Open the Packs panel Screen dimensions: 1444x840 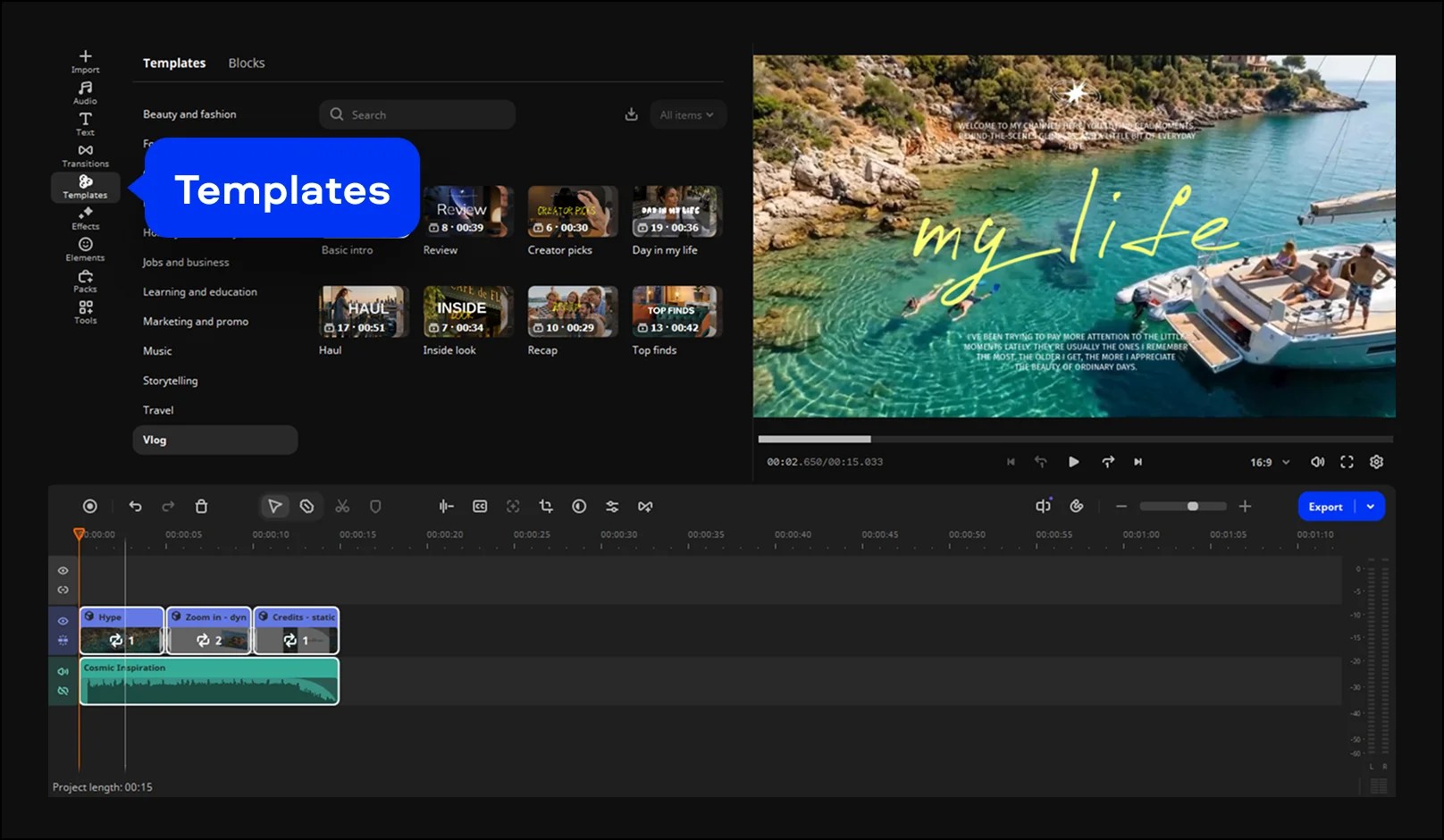pos(85,281)
